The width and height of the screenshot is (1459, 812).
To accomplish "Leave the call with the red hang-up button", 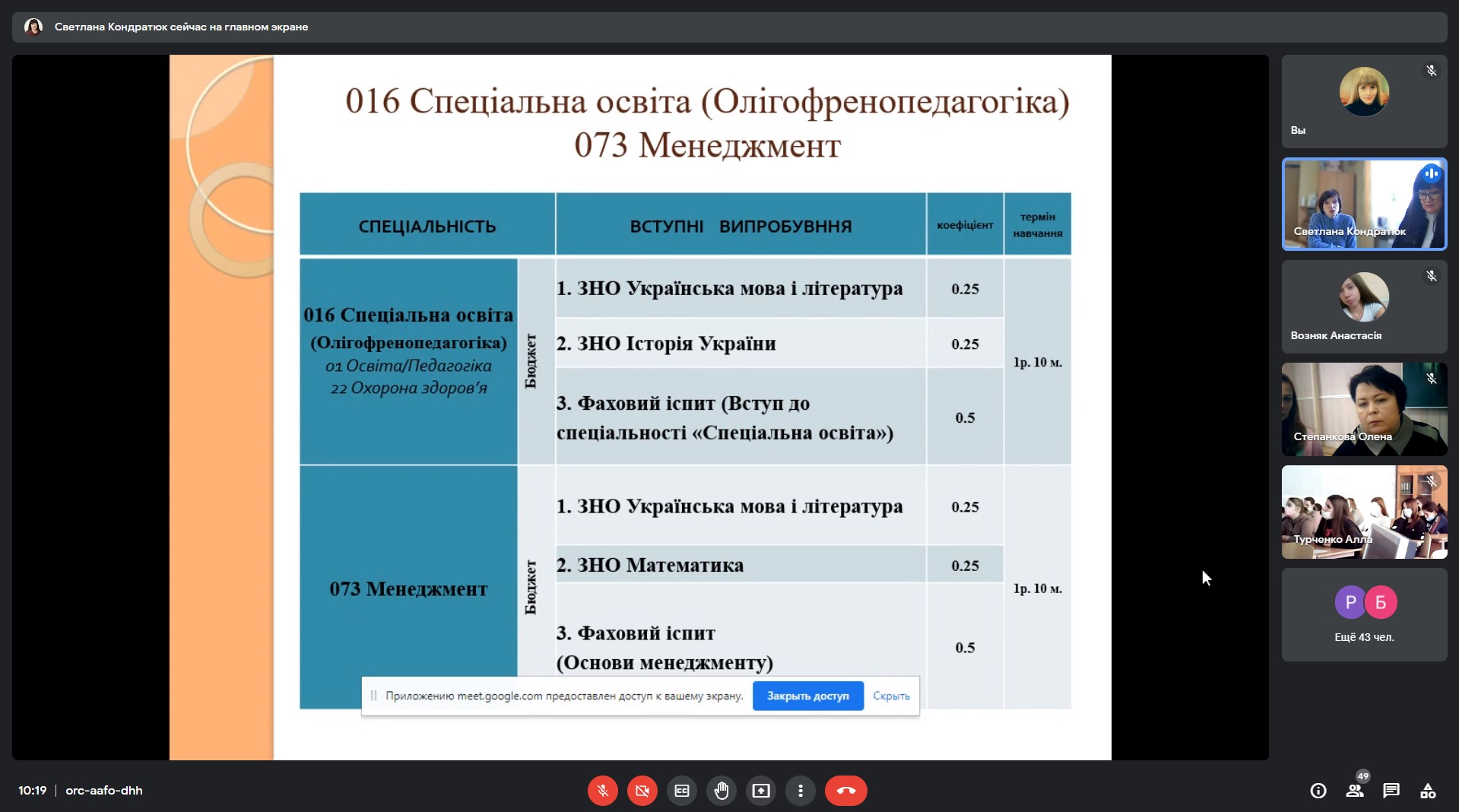I will 845,791.
